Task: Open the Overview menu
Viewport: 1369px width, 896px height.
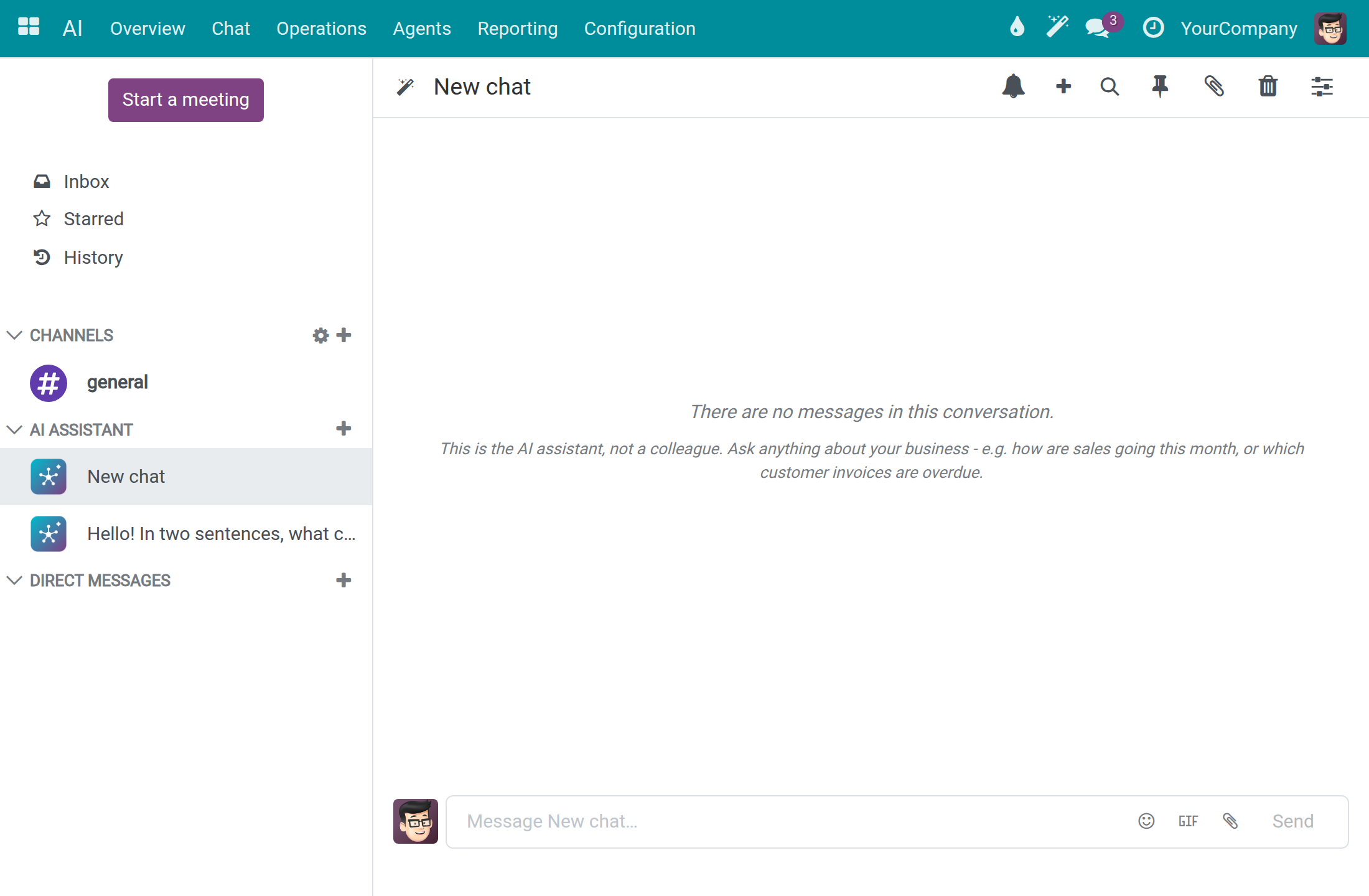Action: point(147,28)
